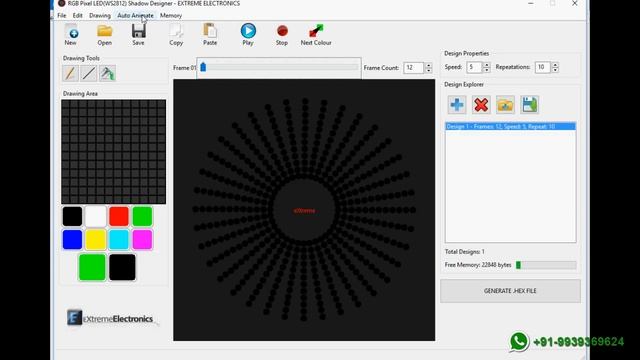
Task: Click the Free Memory progress bar
Action: click(546, 265)
